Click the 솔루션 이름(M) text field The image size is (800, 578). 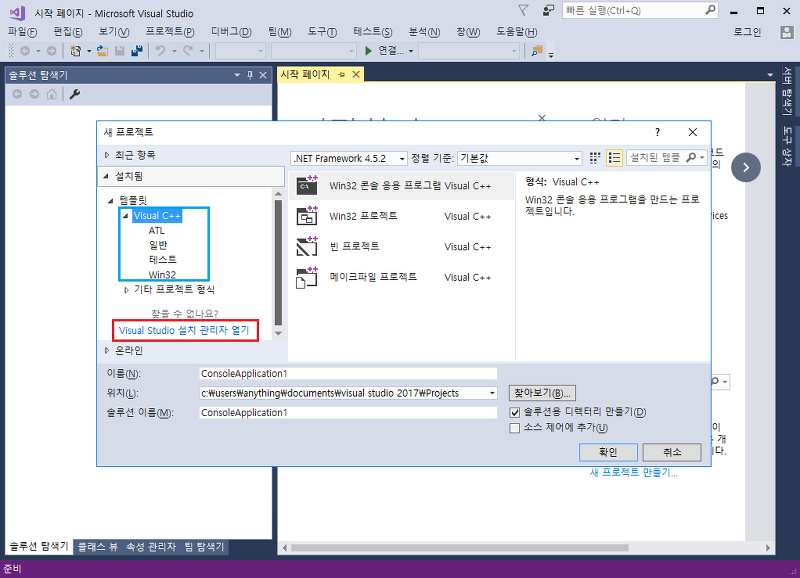pos(347,412)
